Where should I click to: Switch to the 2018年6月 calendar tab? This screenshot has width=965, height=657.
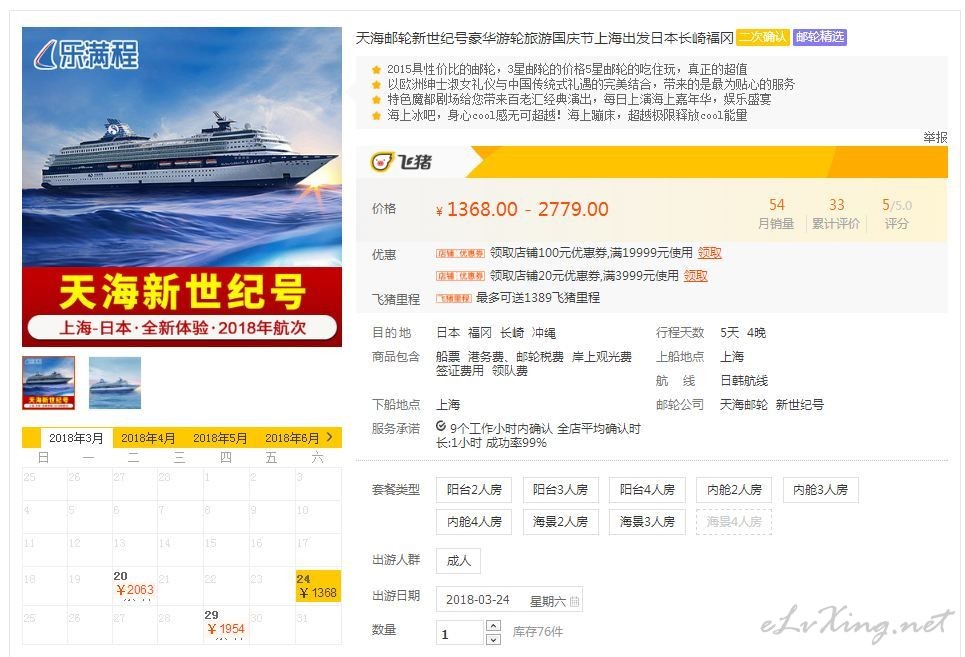click(x=292, y=438)
